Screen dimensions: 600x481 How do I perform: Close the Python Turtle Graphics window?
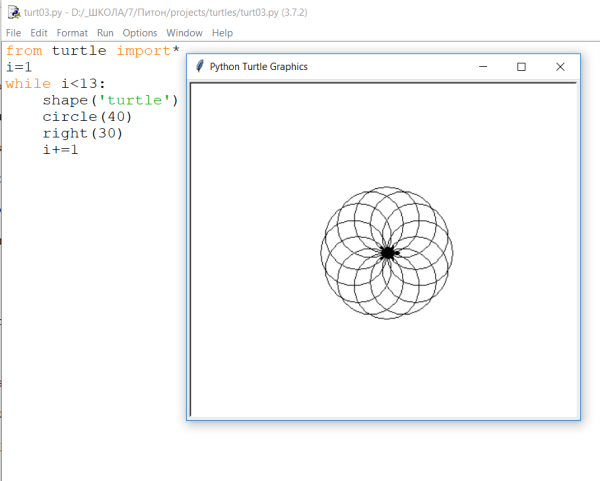(560, 66)
